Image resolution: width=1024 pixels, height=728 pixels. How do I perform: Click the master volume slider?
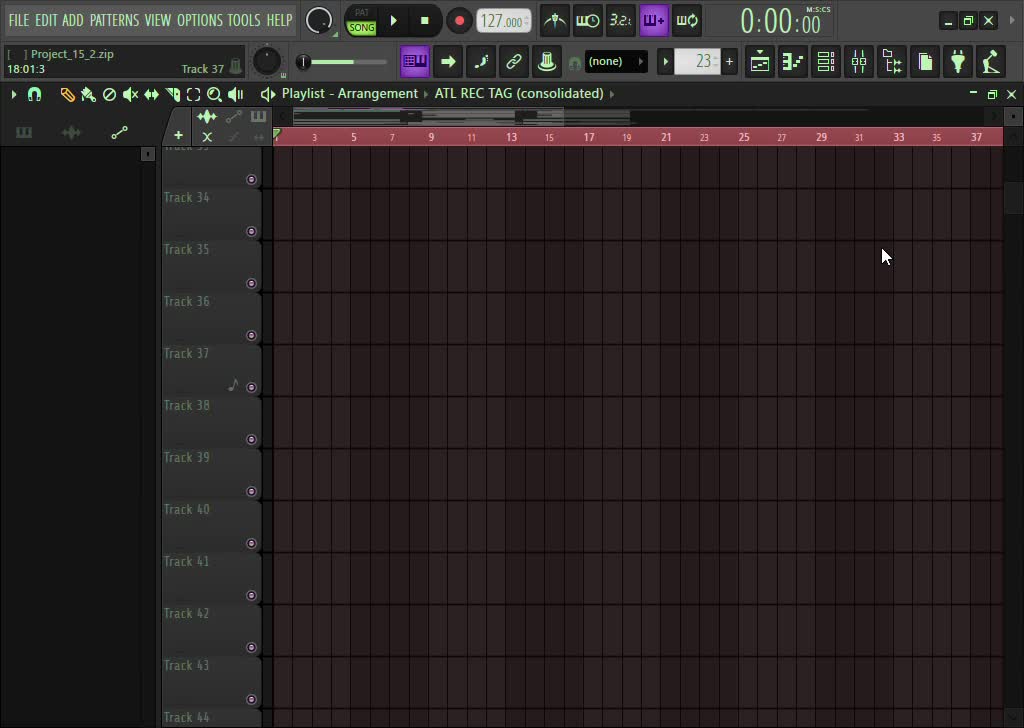342,62
